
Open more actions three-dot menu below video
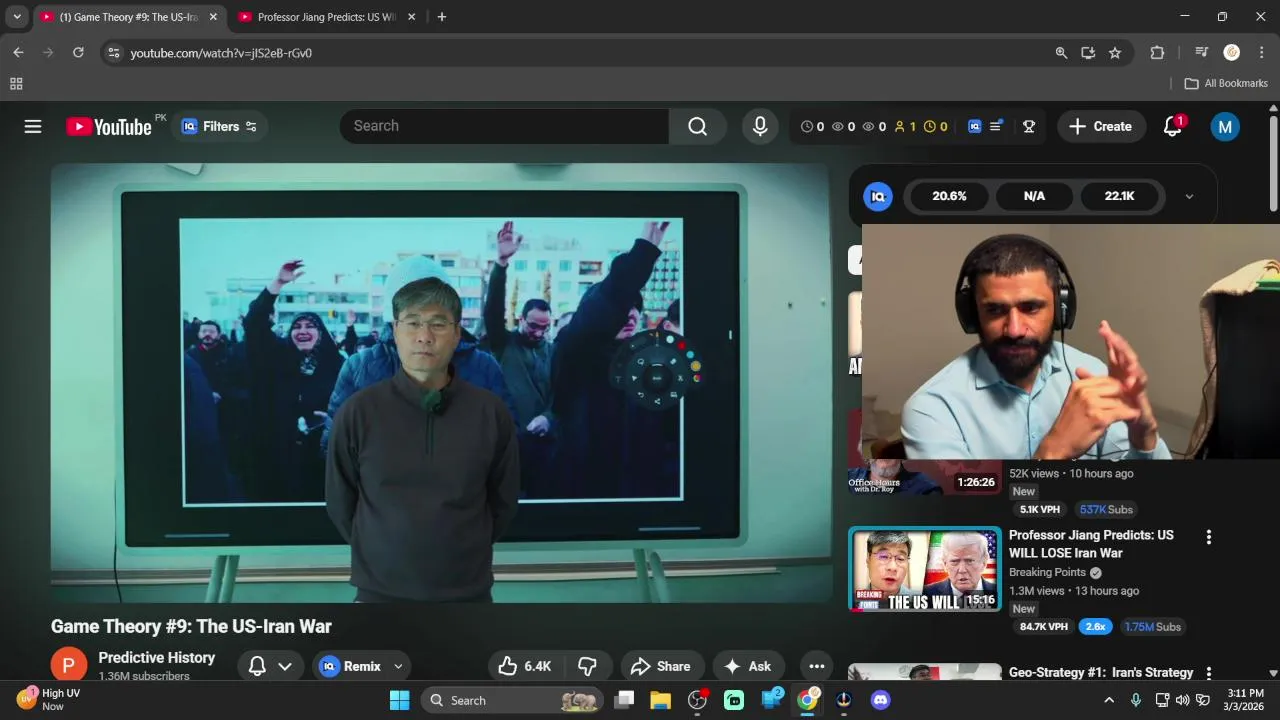tap(817, 666)
